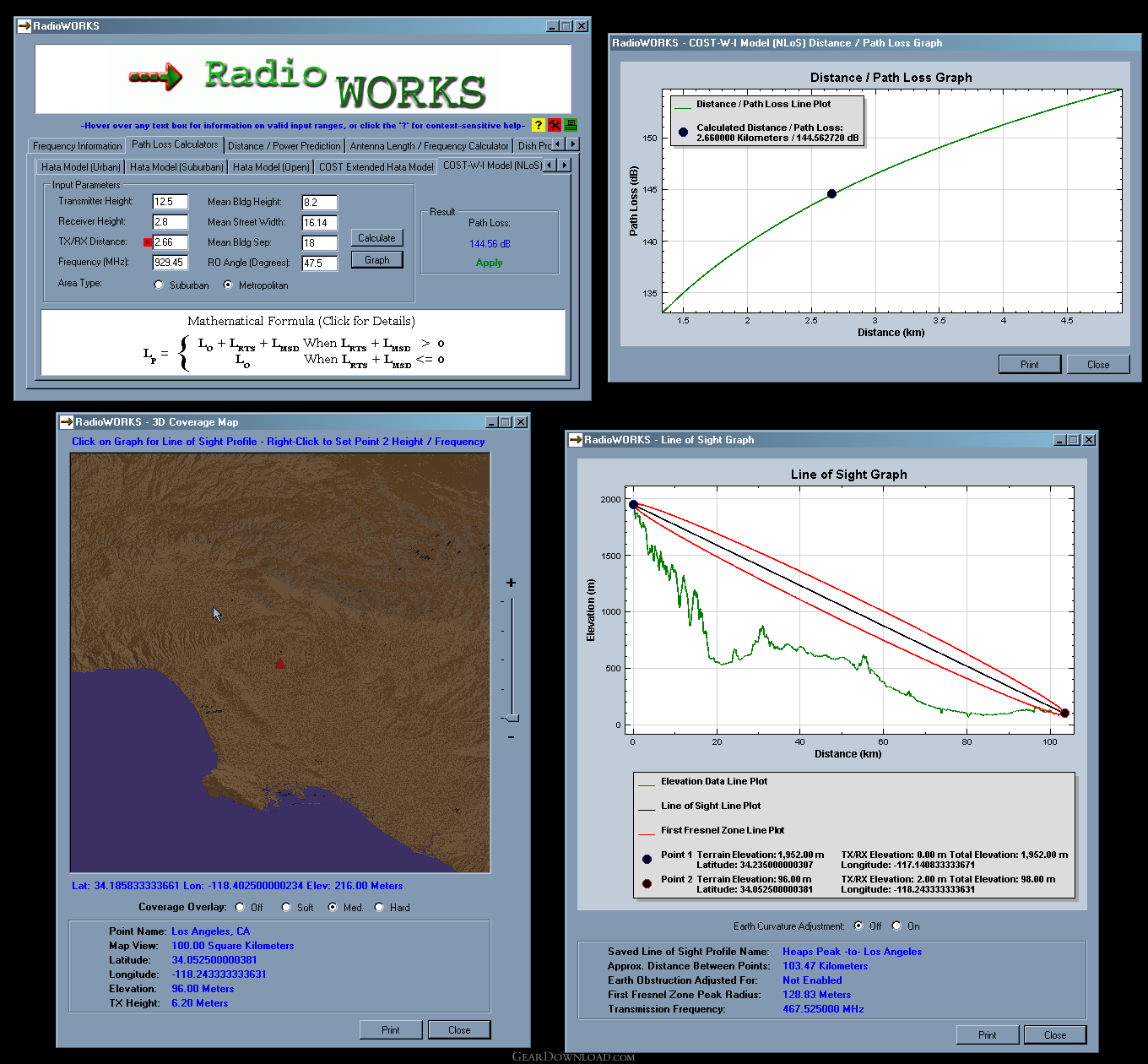Screen dimensions: 1148x1064
Task: Set coverage overlay to Soft
Action: click(286, 907)
